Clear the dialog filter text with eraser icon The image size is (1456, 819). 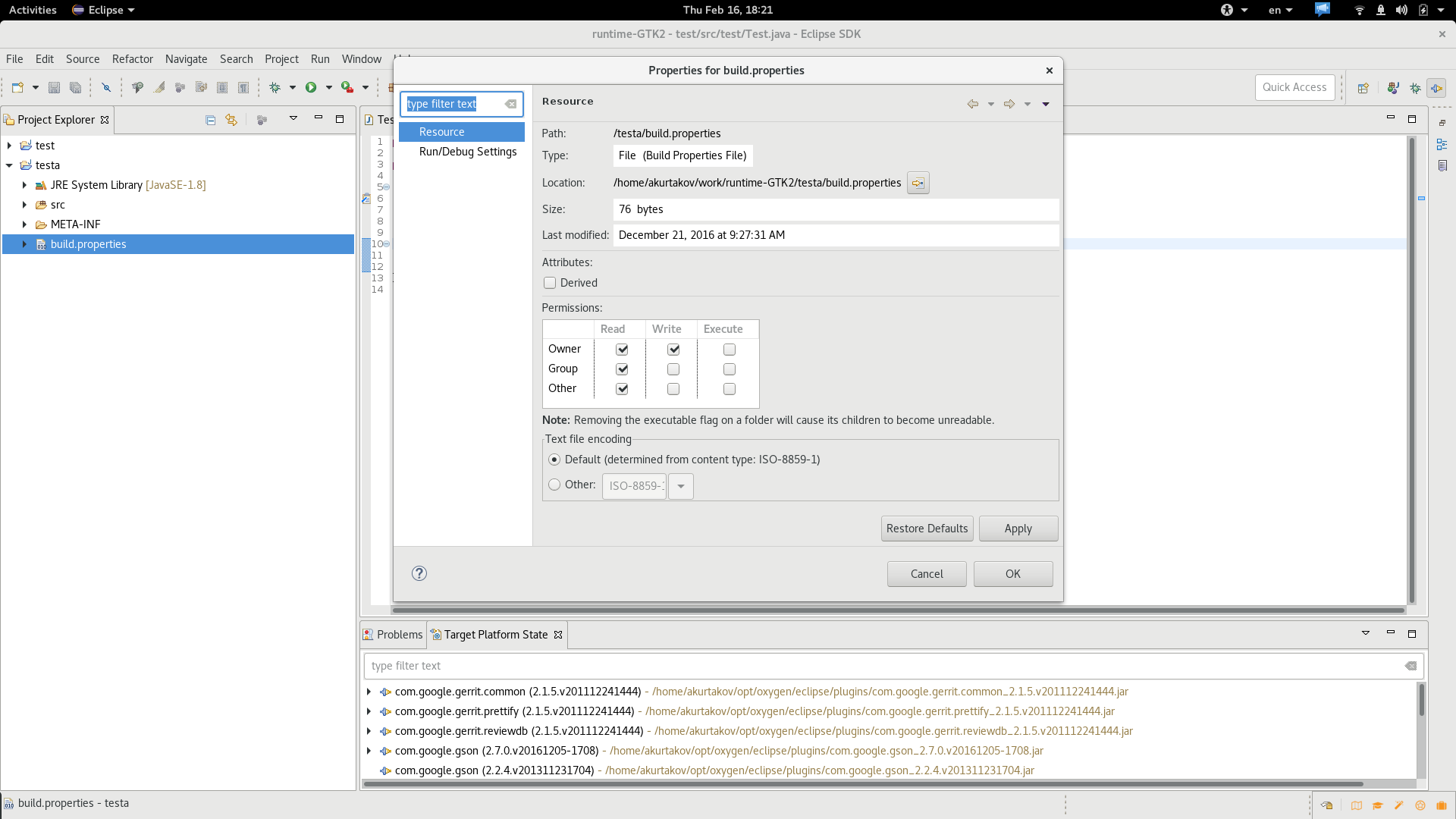point(511,104)
